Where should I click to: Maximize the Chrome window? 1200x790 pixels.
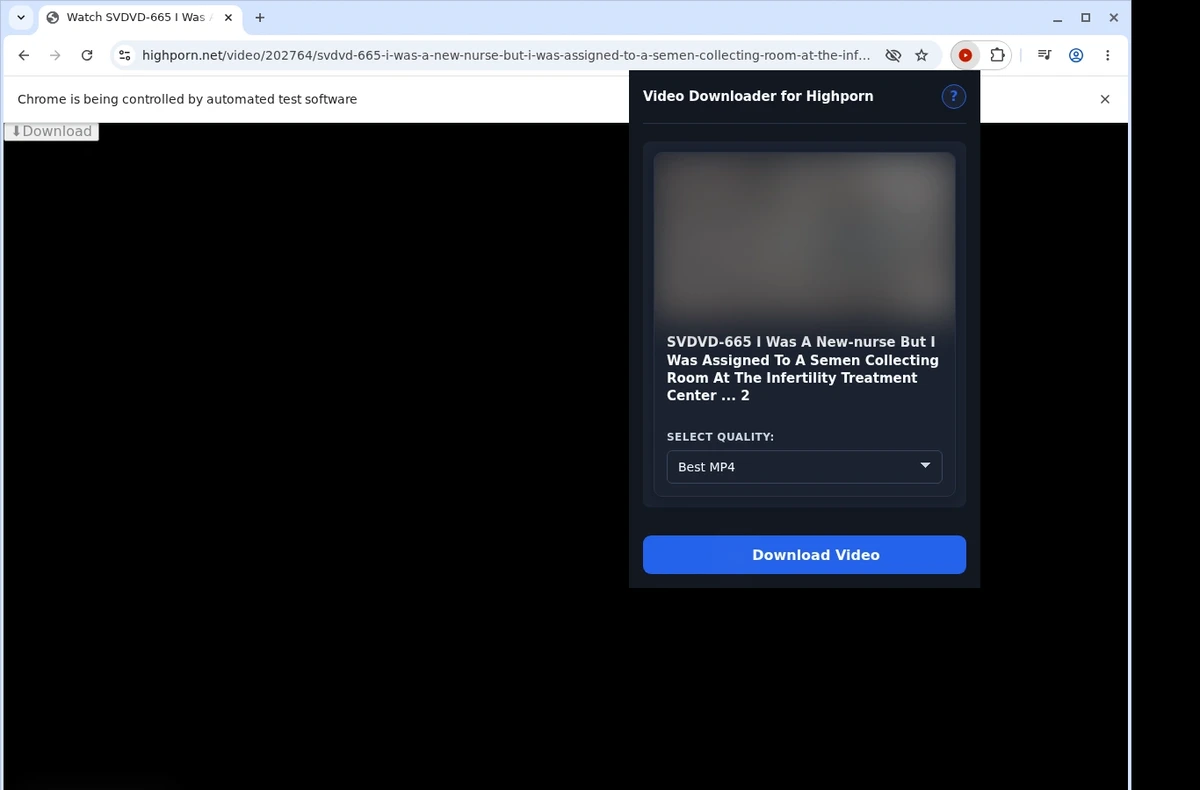(x=1086, y=18)
